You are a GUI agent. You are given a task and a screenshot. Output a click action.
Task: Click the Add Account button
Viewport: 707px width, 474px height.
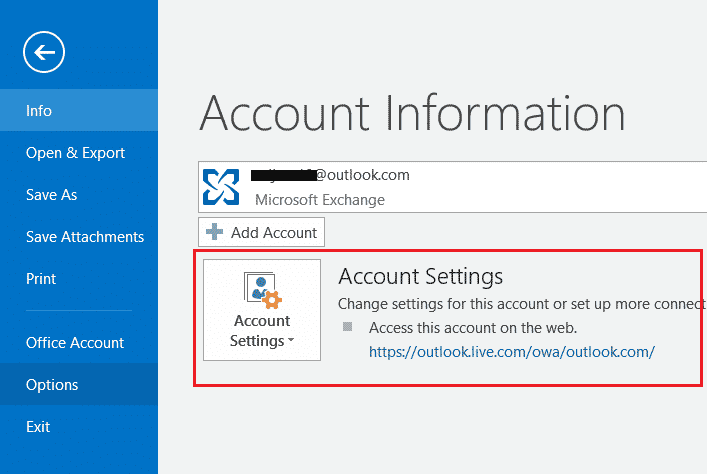tap(262, 232)
